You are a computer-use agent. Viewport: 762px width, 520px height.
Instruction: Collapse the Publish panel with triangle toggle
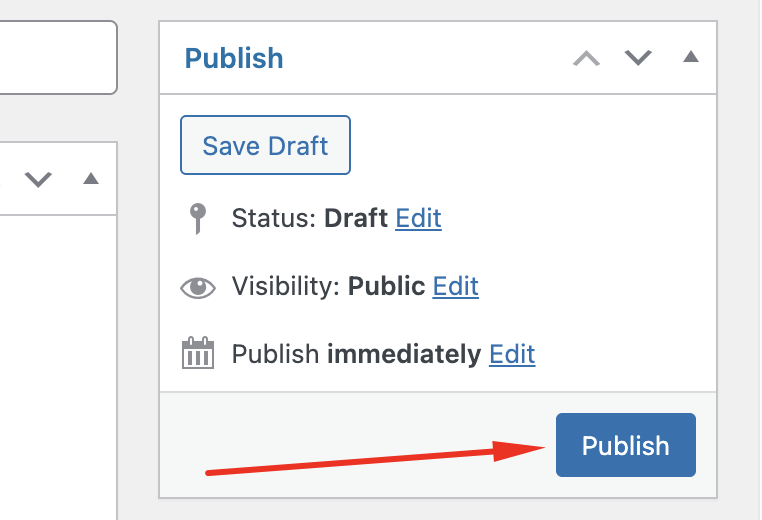(690, 57)
